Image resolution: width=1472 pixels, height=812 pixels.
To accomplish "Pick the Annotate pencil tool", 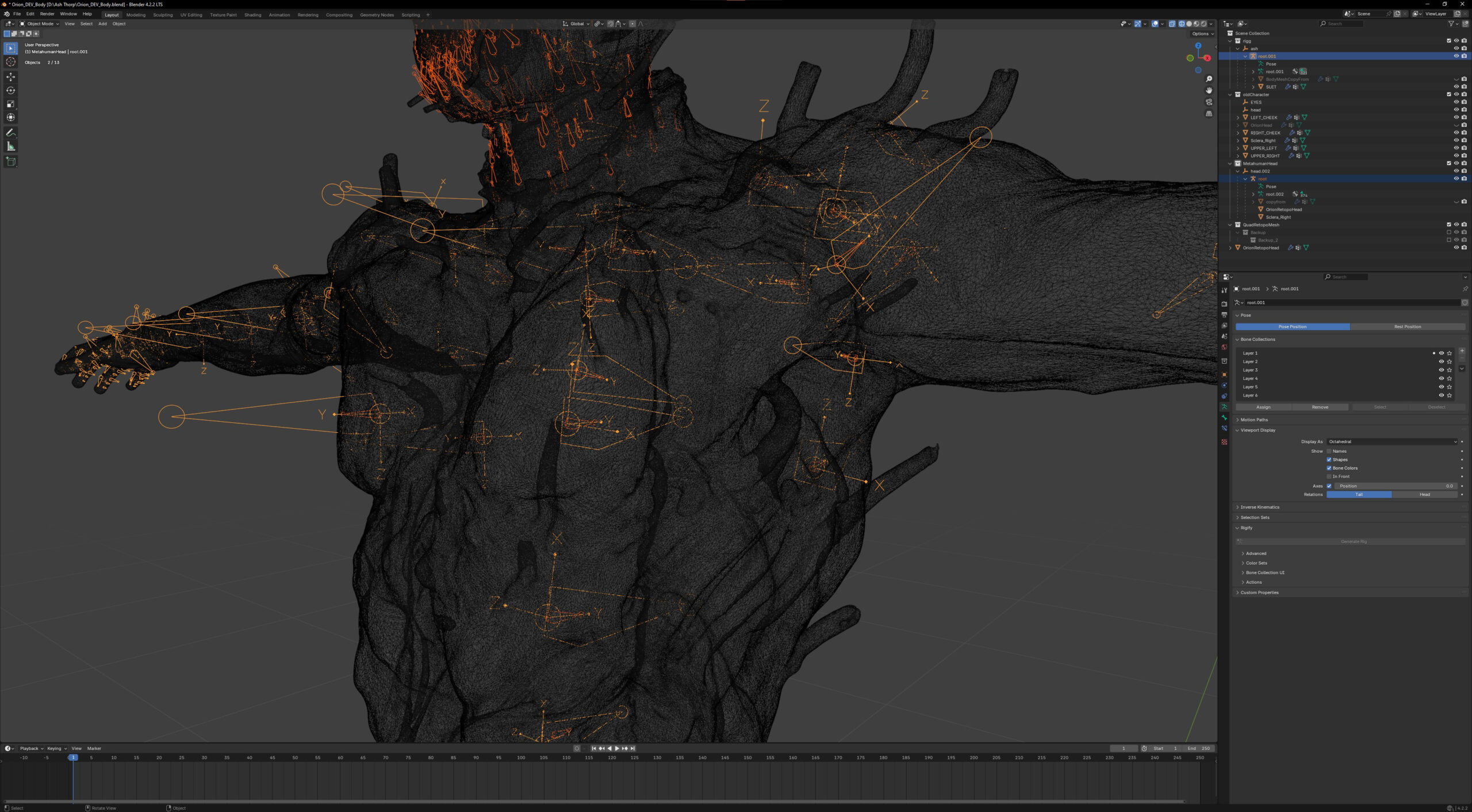I will [x=10, y=133].
